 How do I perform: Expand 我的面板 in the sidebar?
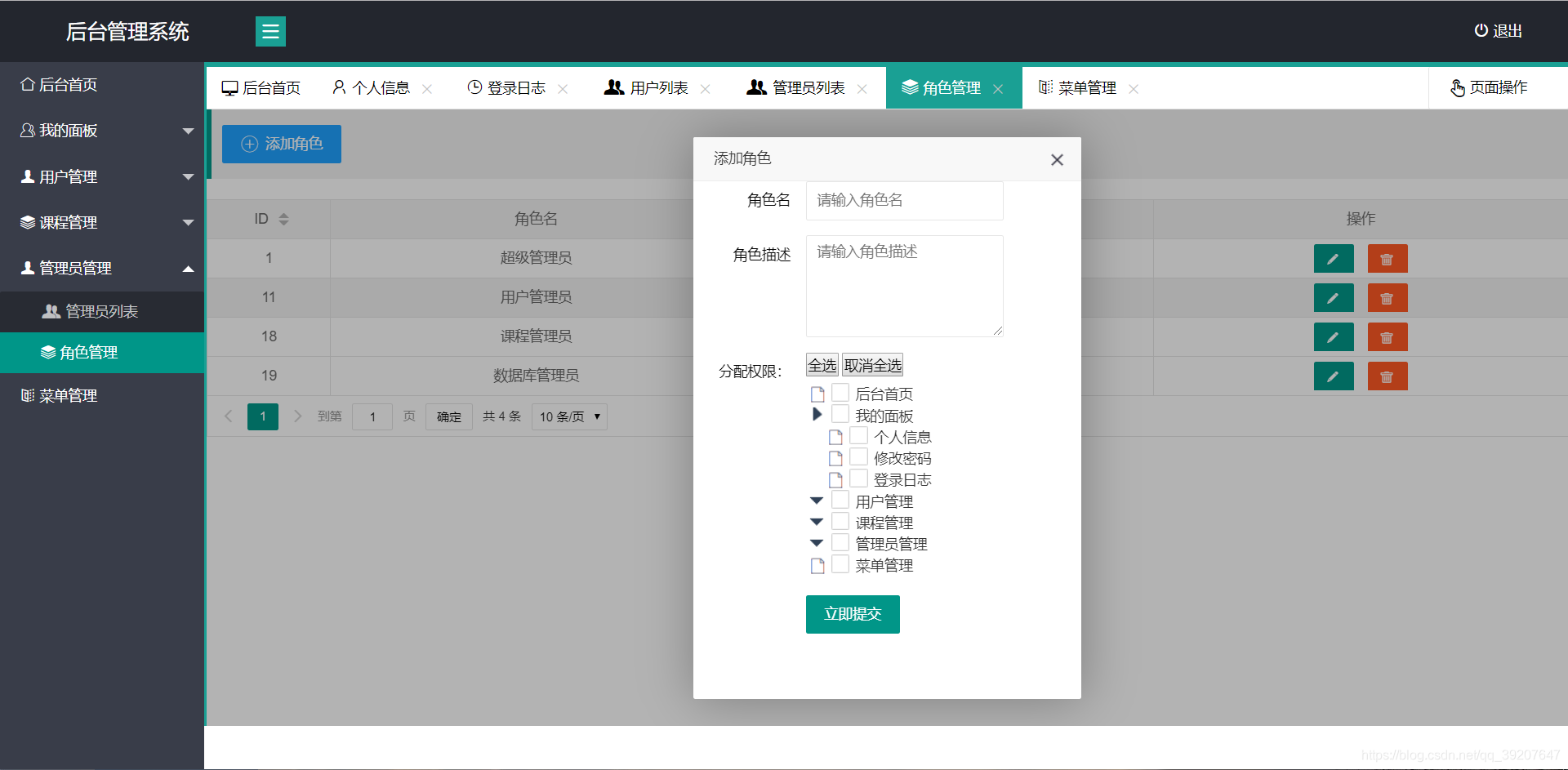coord(102,131)
